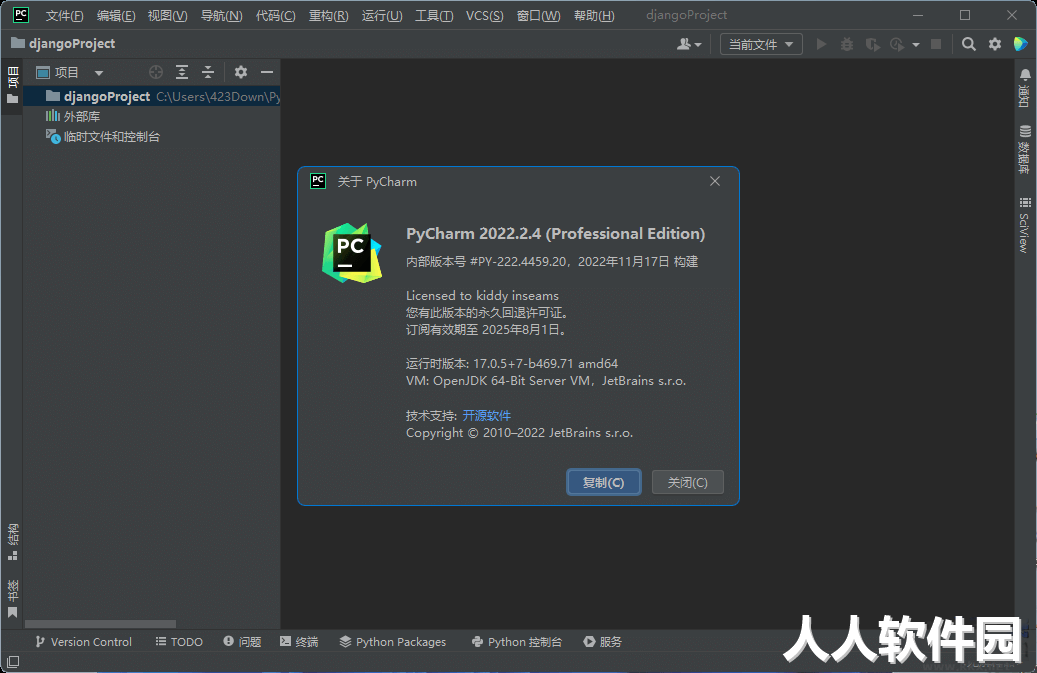Viewport: 1037px width, 673px height.
Task: Toggle the 项目 tool window side tab
Action: point(13,85)
